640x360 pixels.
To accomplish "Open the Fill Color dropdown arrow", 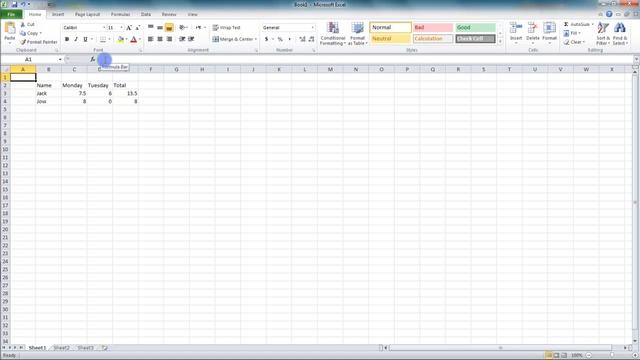I will 126,39.
